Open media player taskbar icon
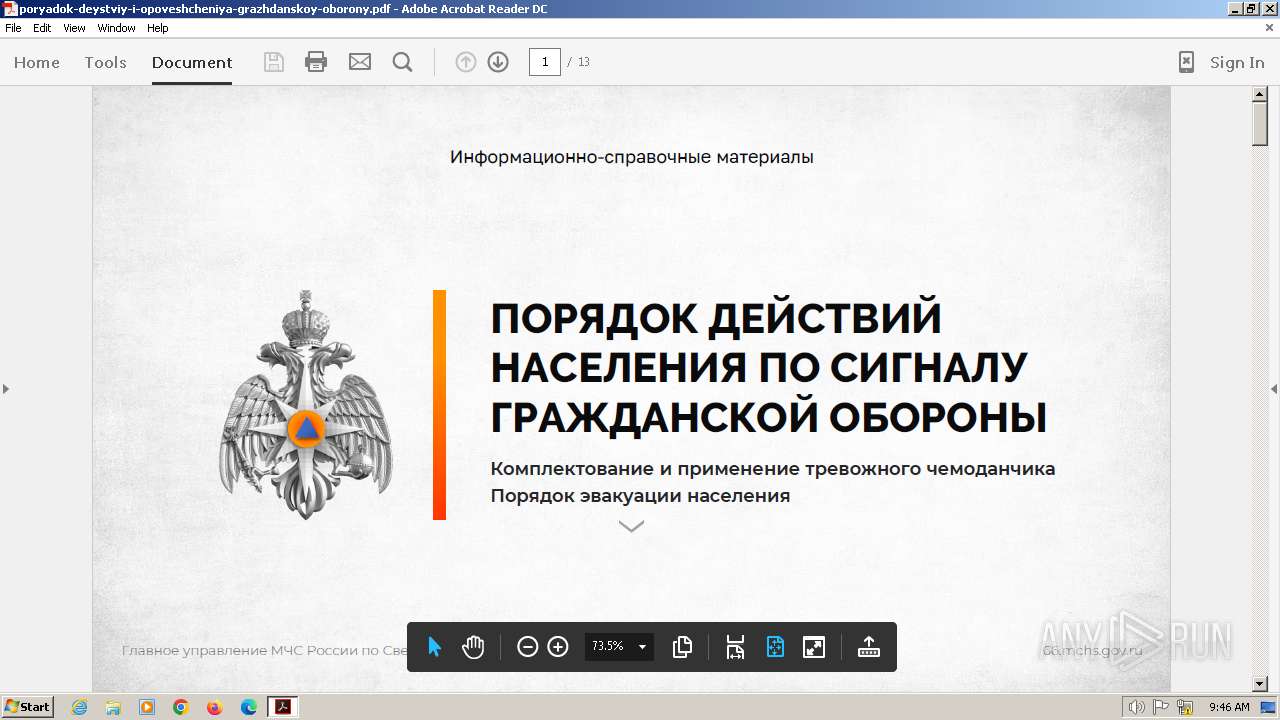This screenshot has height=720, width=1280. [x=147, y=707]
